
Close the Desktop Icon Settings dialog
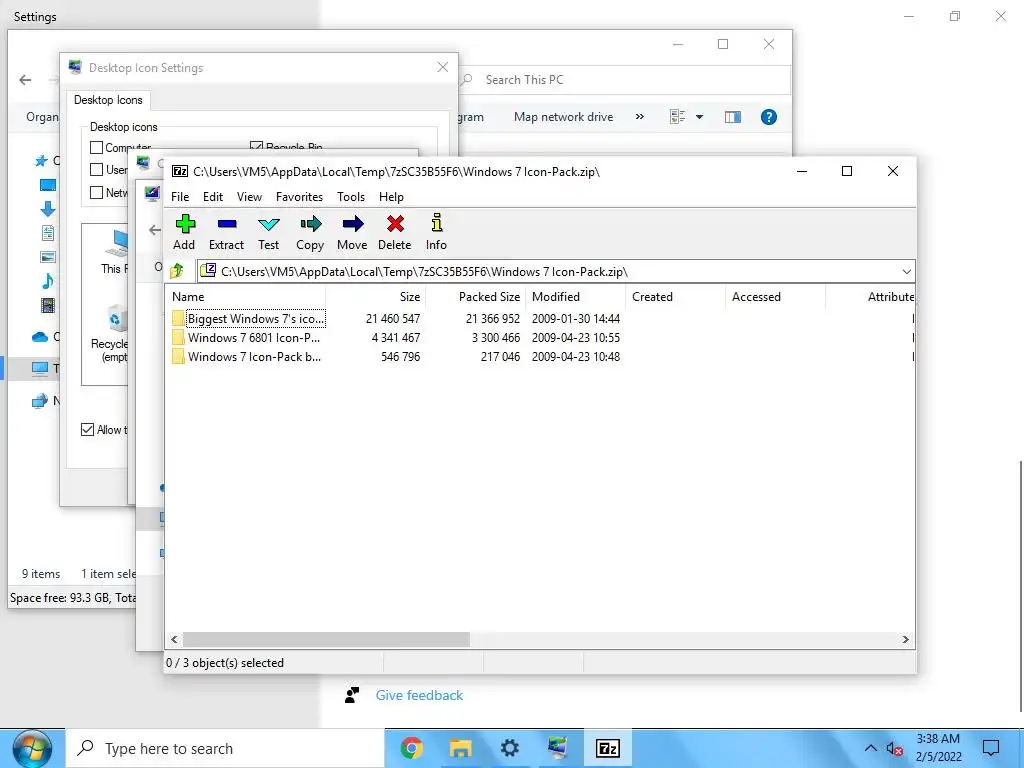pyautogui.click(x=443, y=67)
